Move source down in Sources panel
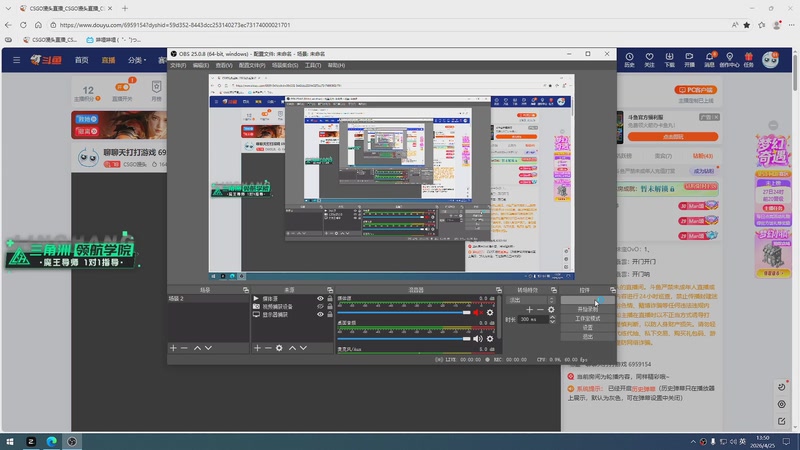Screen dimensions: 800x450 [303, 348]
